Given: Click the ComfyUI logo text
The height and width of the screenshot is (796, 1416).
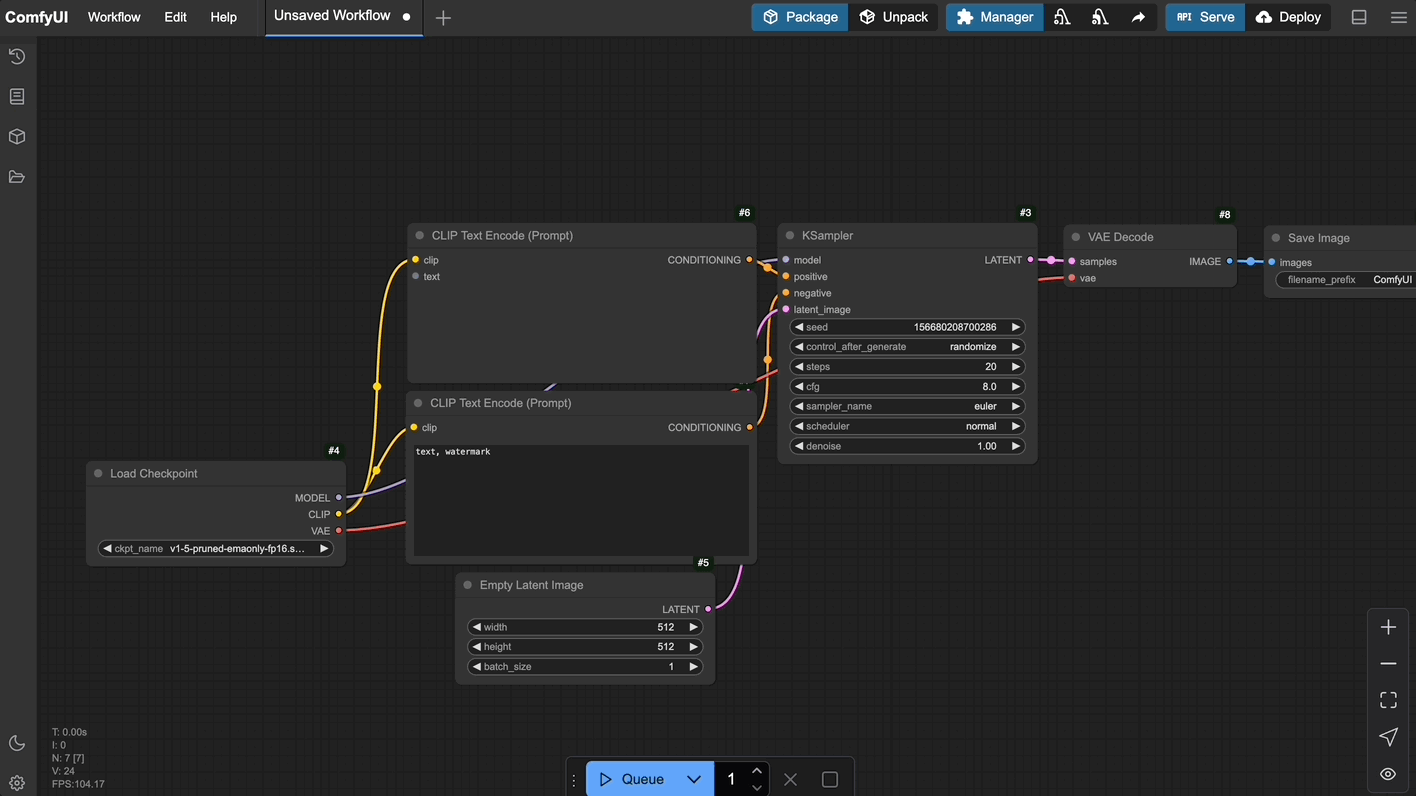Looking at the screenshot, I should 37,17.
